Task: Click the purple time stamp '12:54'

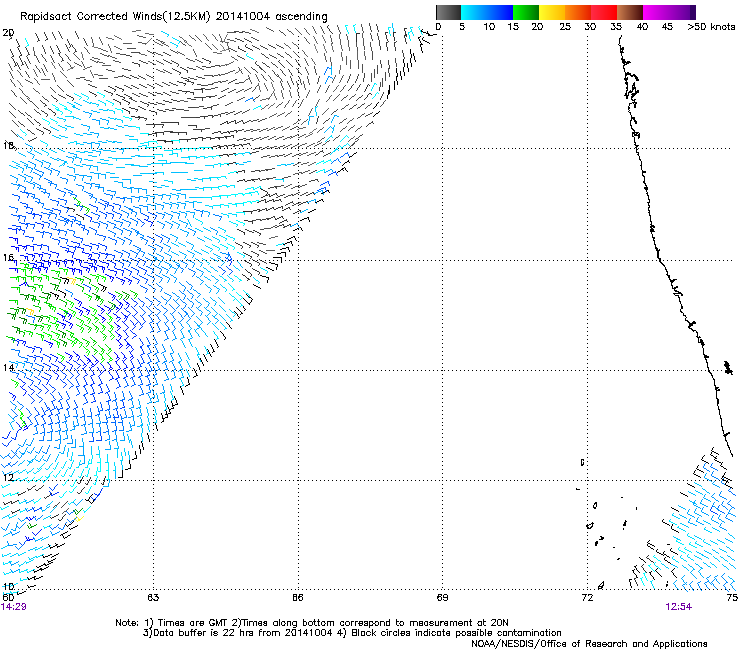Action: pyautogui.click(x=679, y=607)
